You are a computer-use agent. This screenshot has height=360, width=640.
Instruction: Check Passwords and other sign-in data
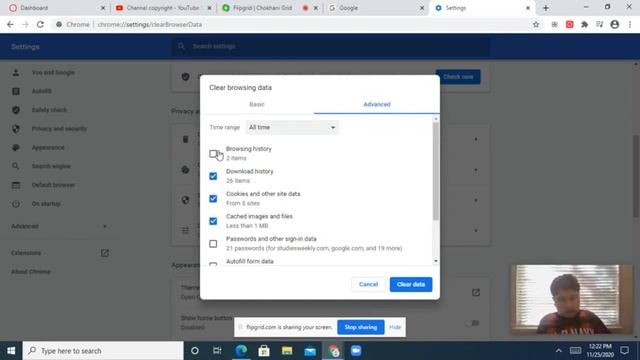click(x=213, y=244)
